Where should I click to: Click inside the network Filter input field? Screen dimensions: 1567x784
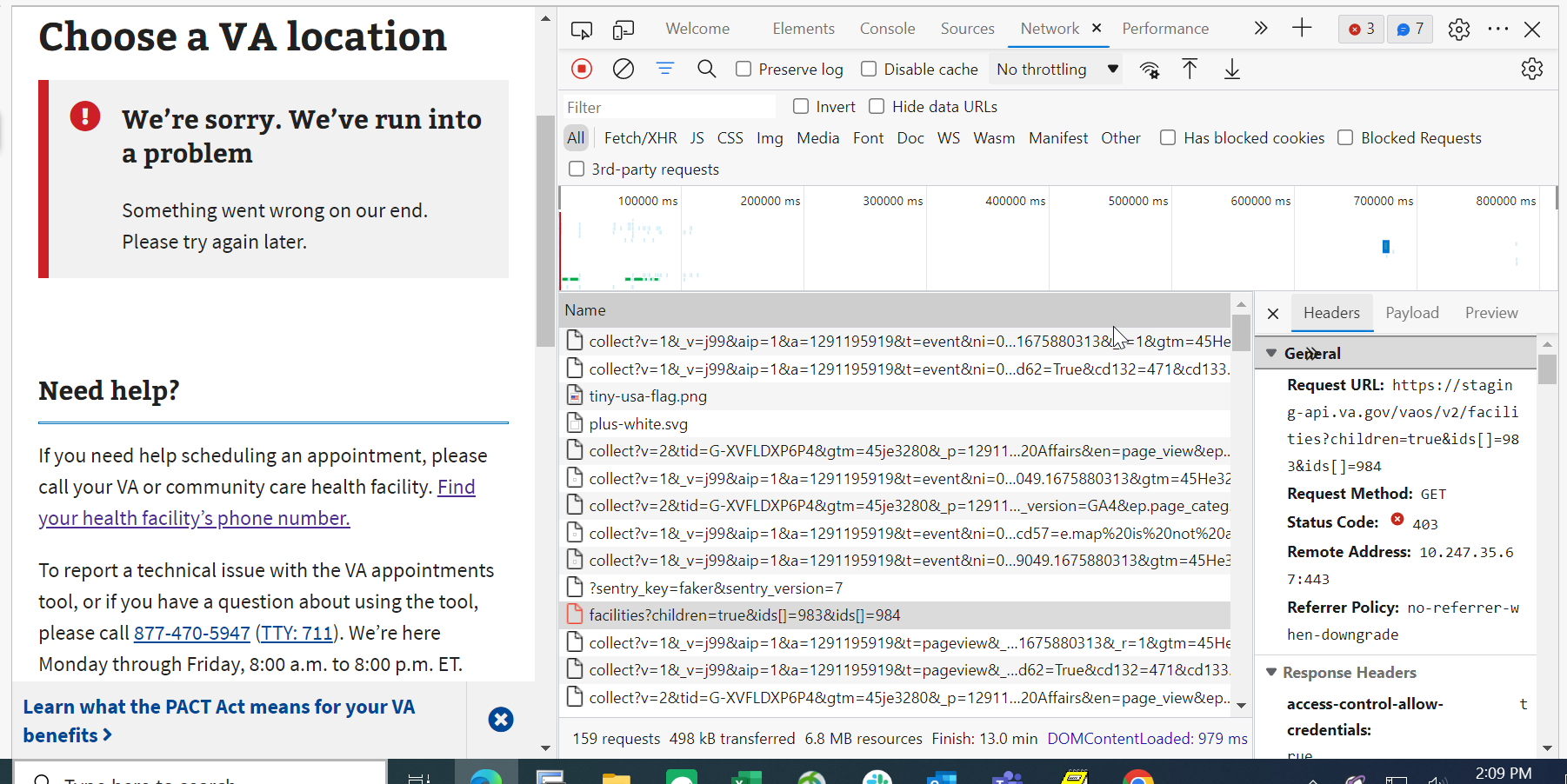(x=670, y=106)
